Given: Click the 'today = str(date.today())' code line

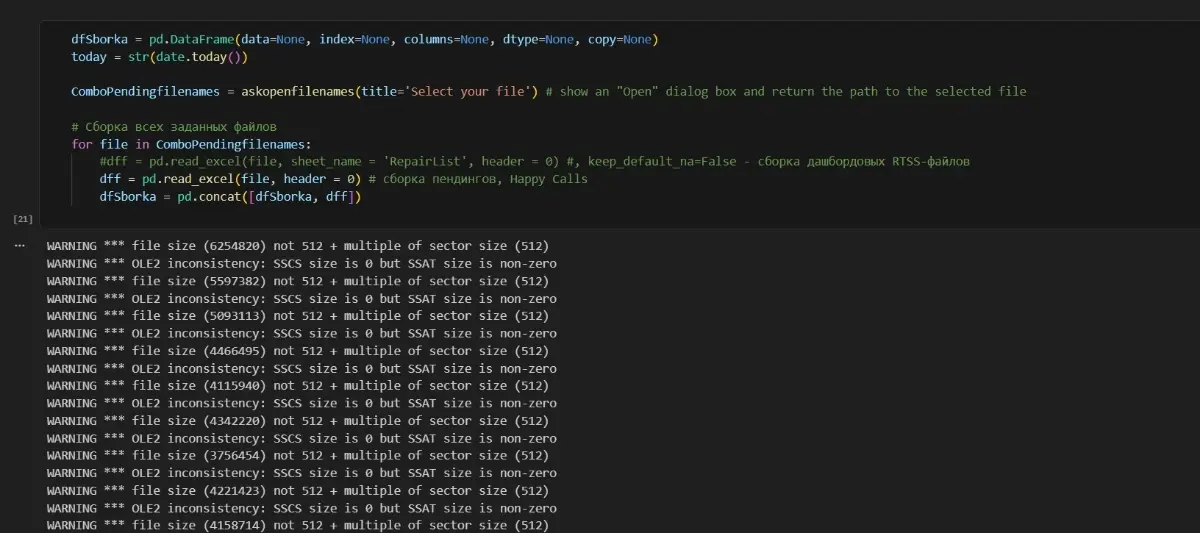Looking at the screenshot, I should pyautogui.click(x=159, y=57).
